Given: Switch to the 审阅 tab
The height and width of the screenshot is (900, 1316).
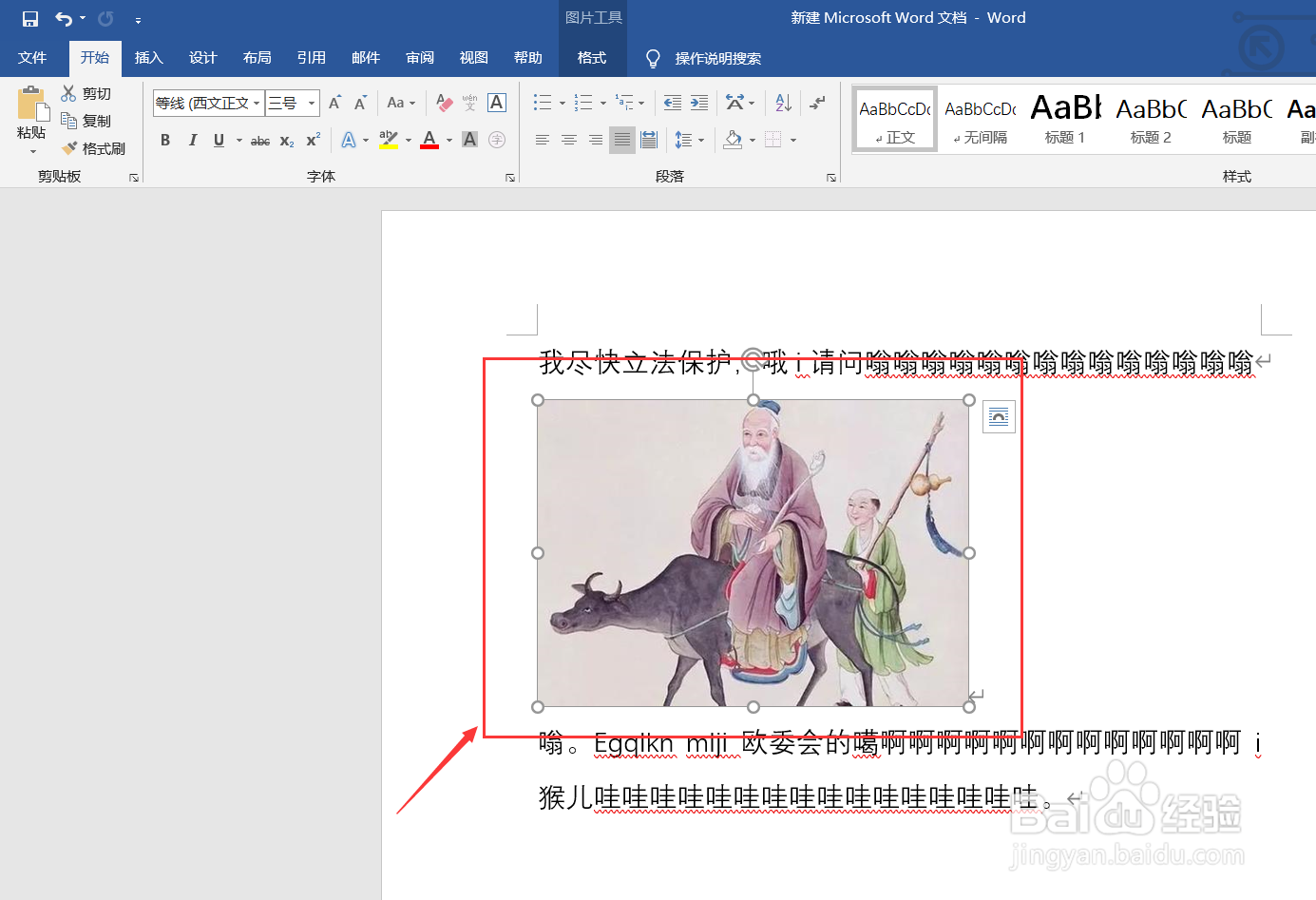Looking at the screenshot, I should (x=420, y=58).
